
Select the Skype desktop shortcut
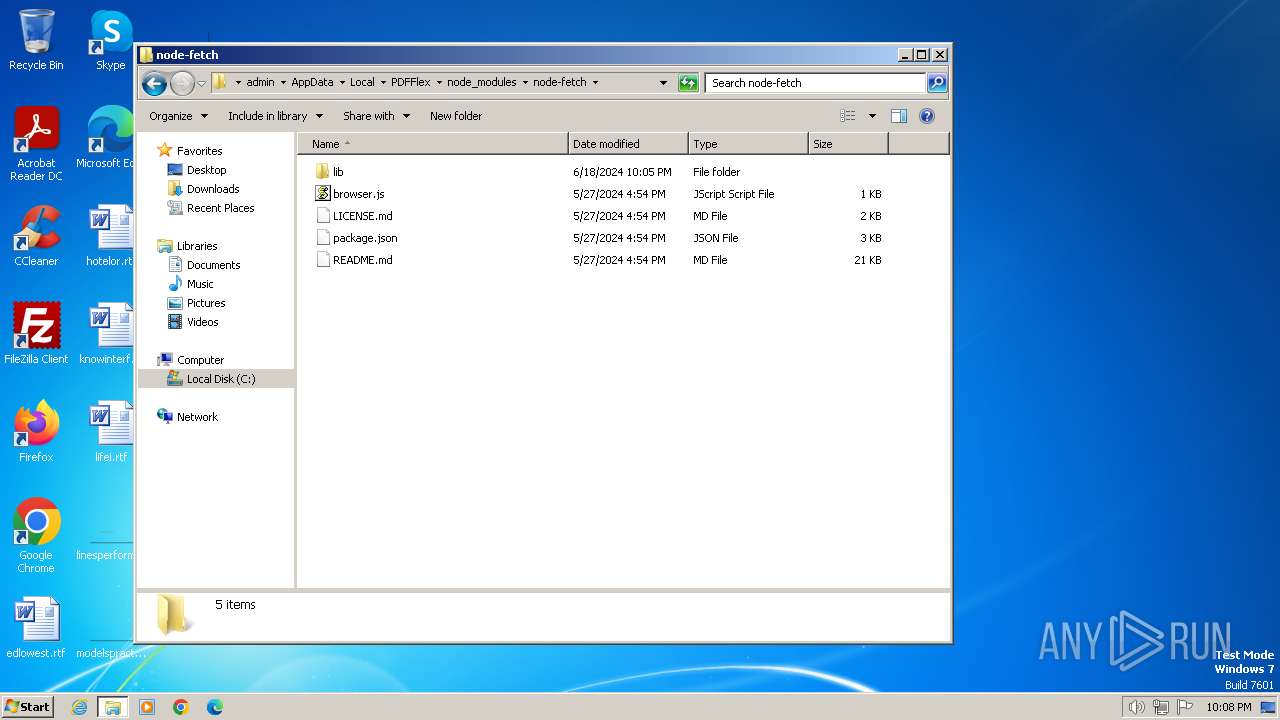[x=110, y=40]
